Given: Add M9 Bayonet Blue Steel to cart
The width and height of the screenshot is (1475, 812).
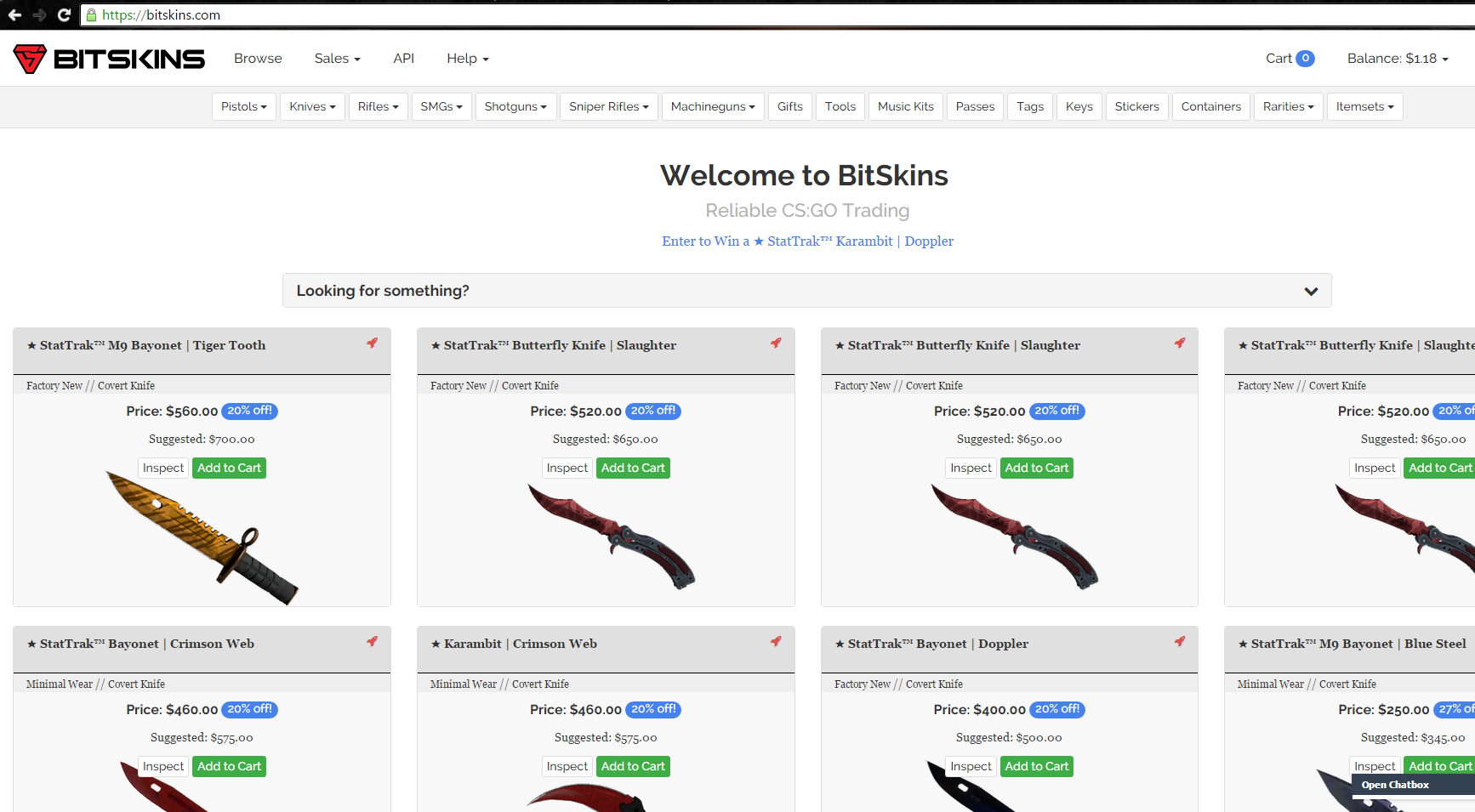Looking at the screenshot, I should (1439, 767).
